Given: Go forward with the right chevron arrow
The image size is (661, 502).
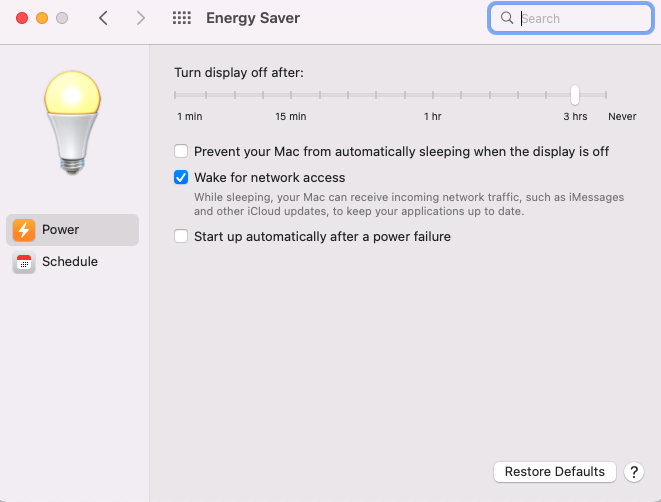Looking at the screenshot, I should (141, 18).
